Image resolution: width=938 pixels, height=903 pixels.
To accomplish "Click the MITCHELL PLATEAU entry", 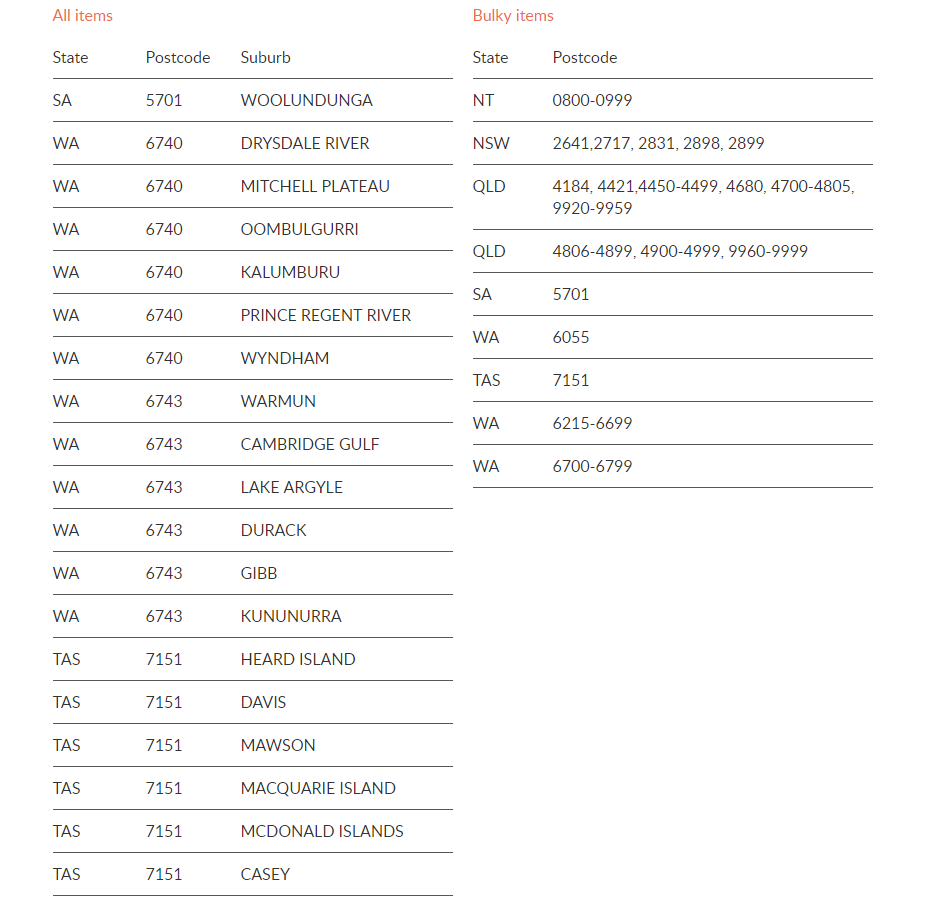I will pyautogui.click(x=315, y=187).
